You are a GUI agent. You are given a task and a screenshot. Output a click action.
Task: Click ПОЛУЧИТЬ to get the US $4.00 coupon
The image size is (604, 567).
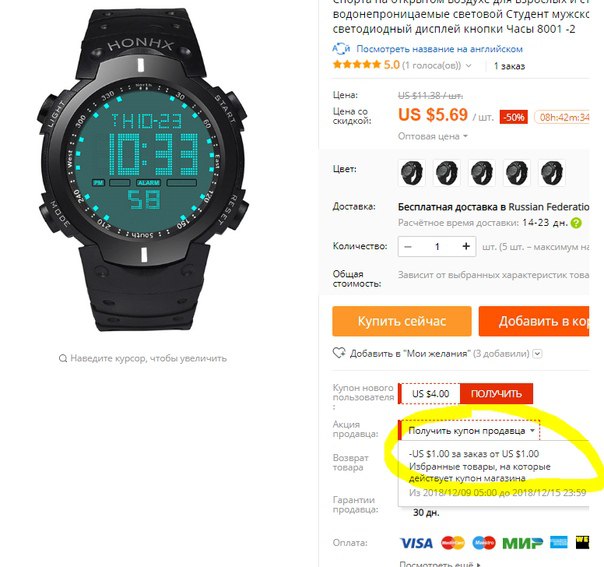pyautogui.click(x=496, y=394)
